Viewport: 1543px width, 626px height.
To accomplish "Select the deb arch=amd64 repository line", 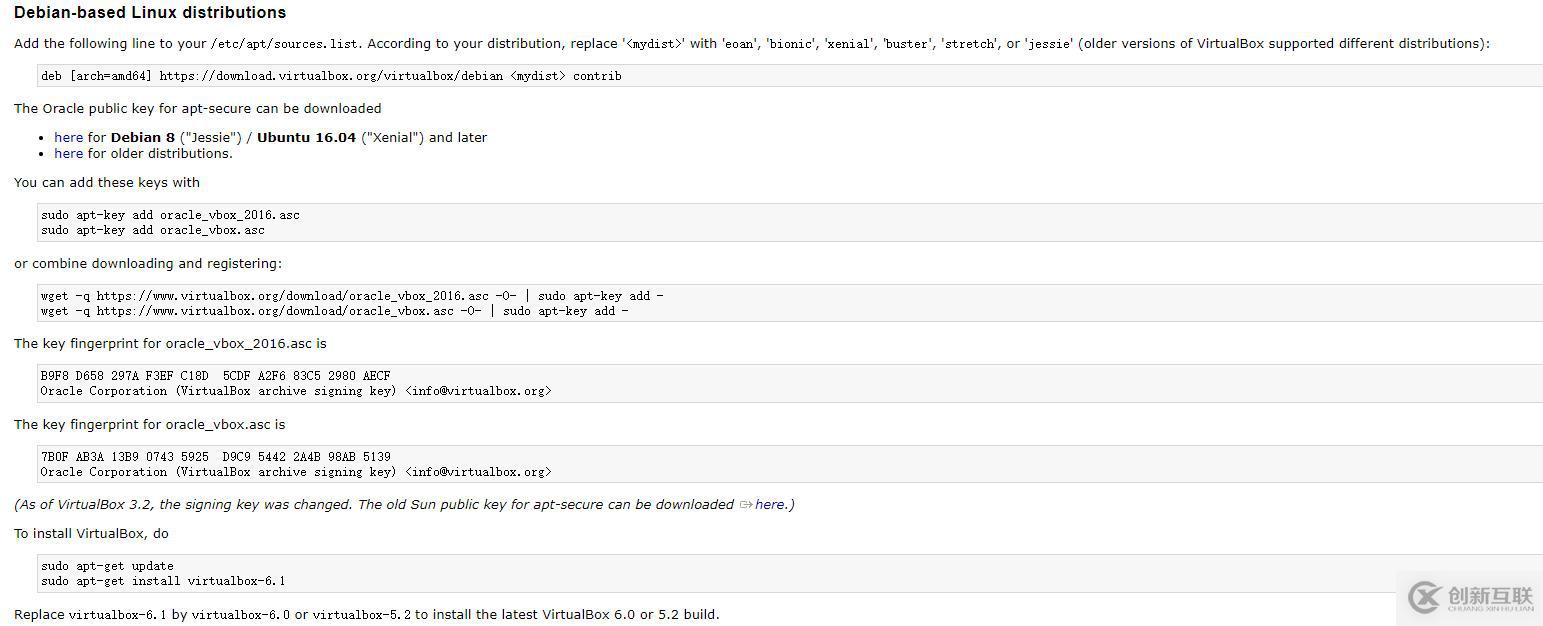I will pyautogui.click(x=330, y=75).
